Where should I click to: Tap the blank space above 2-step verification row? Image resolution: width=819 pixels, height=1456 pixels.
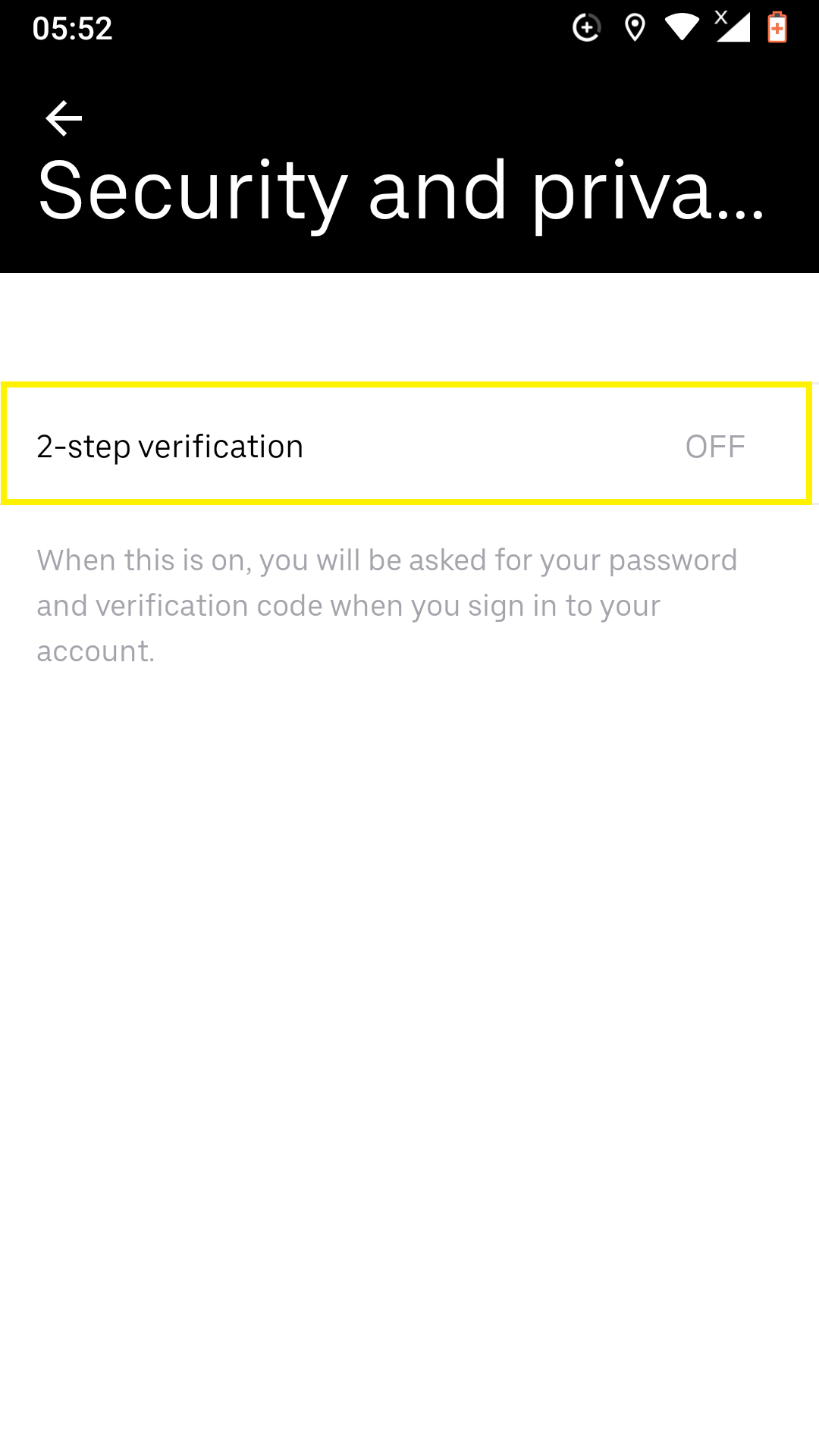(x=409, y=328)
